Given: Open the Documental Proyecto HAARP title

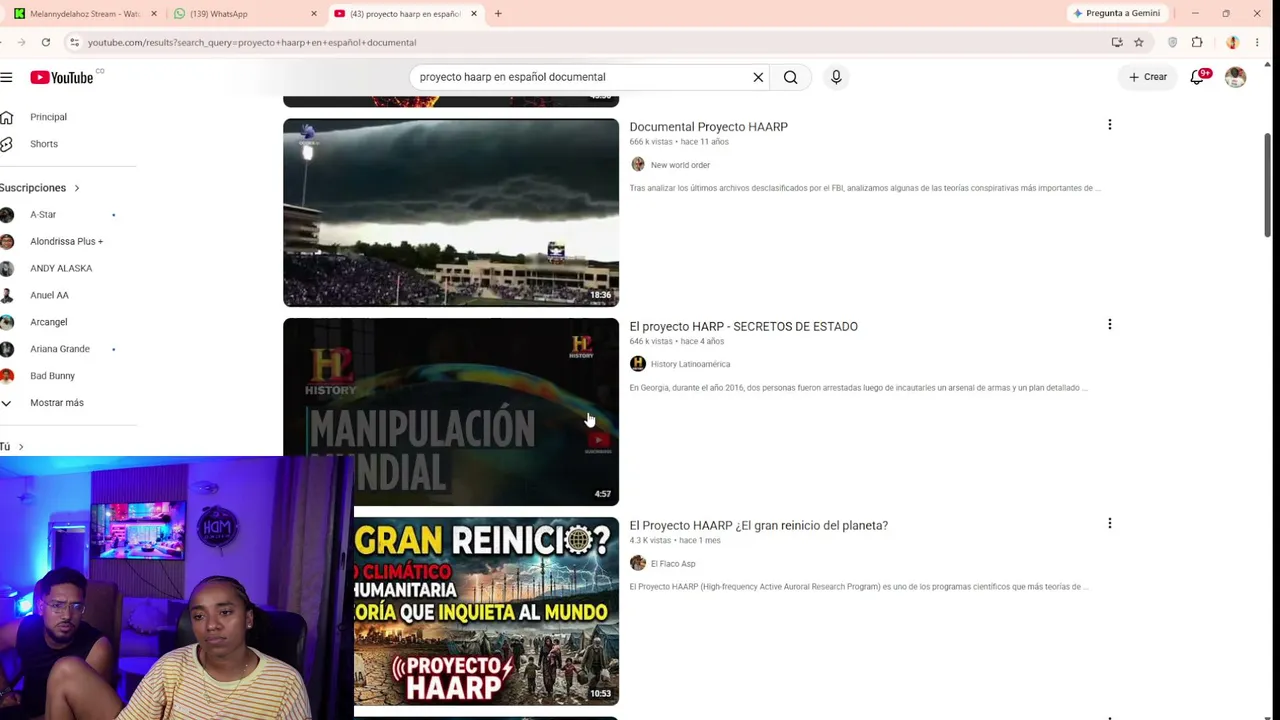Looking at the screenshot, I should (709, 127).
